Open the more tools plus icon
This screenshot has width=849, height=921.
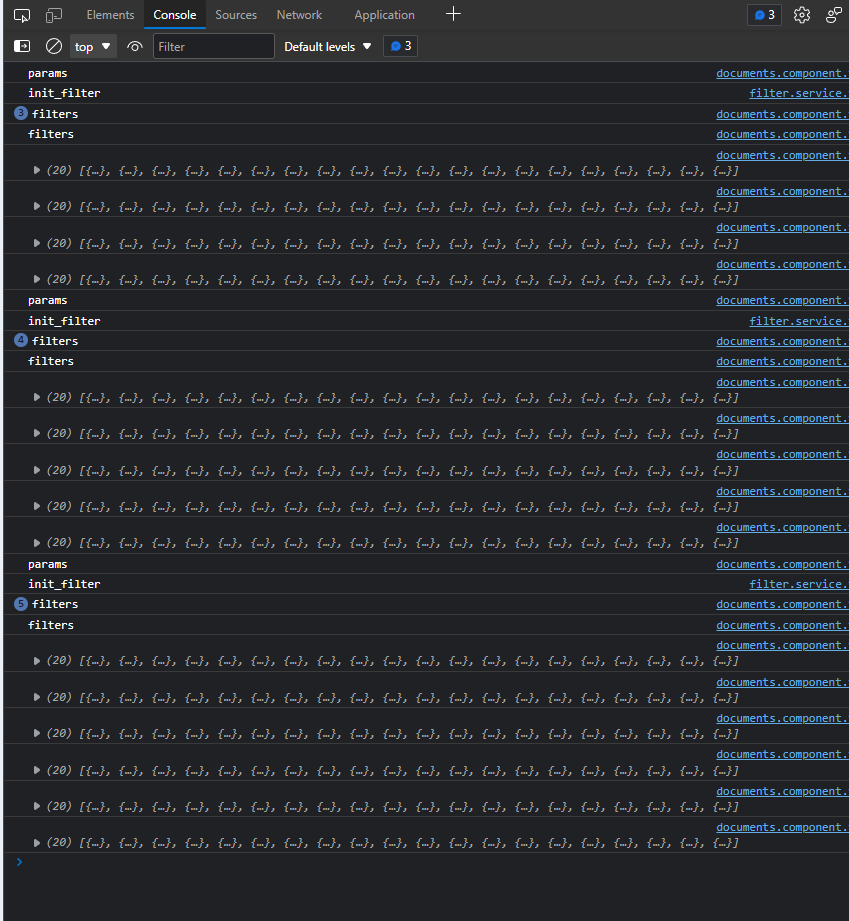[453, 14]
